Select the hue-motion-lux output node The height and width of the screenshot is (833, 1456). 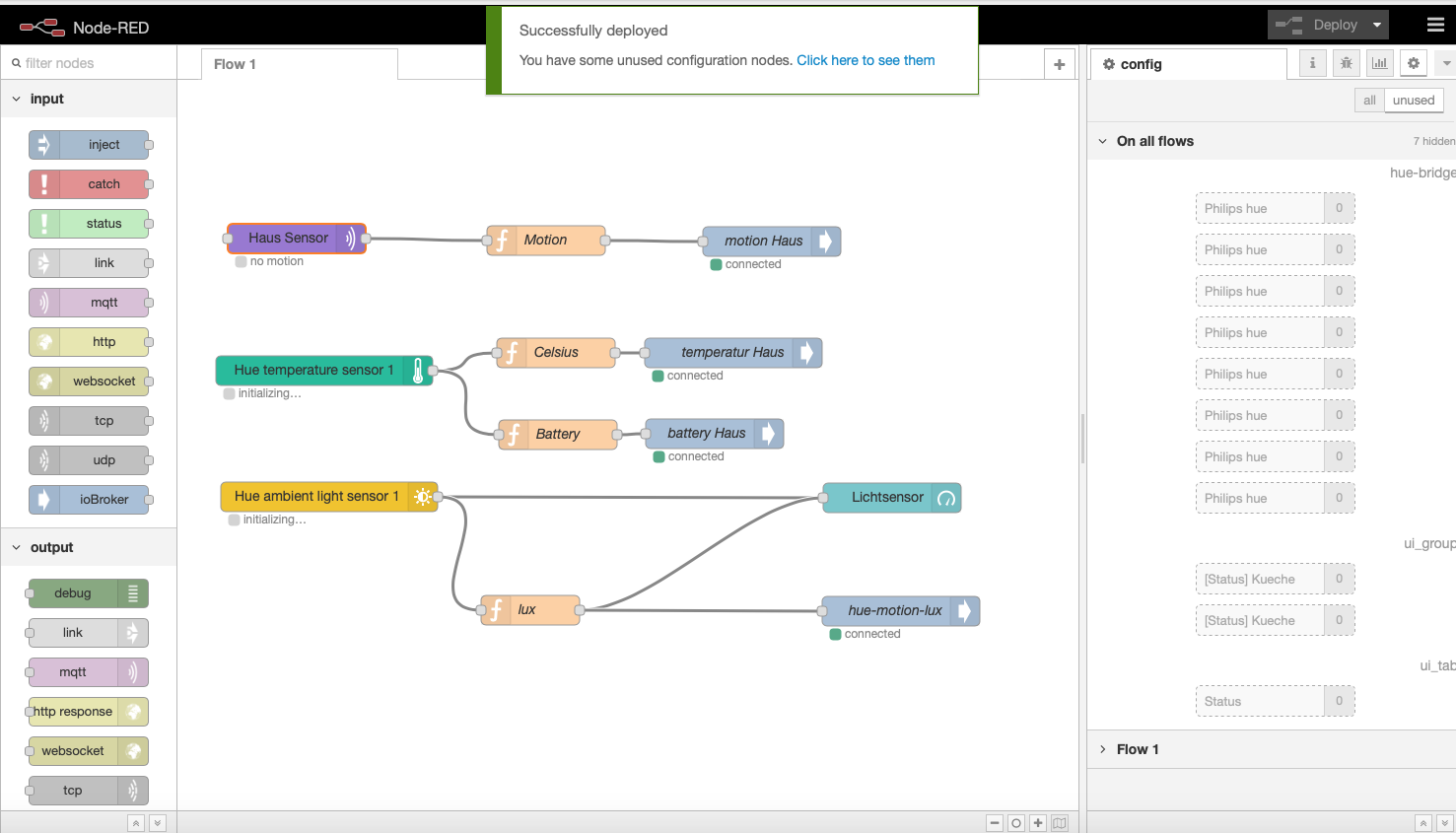[x=901, y=611]
